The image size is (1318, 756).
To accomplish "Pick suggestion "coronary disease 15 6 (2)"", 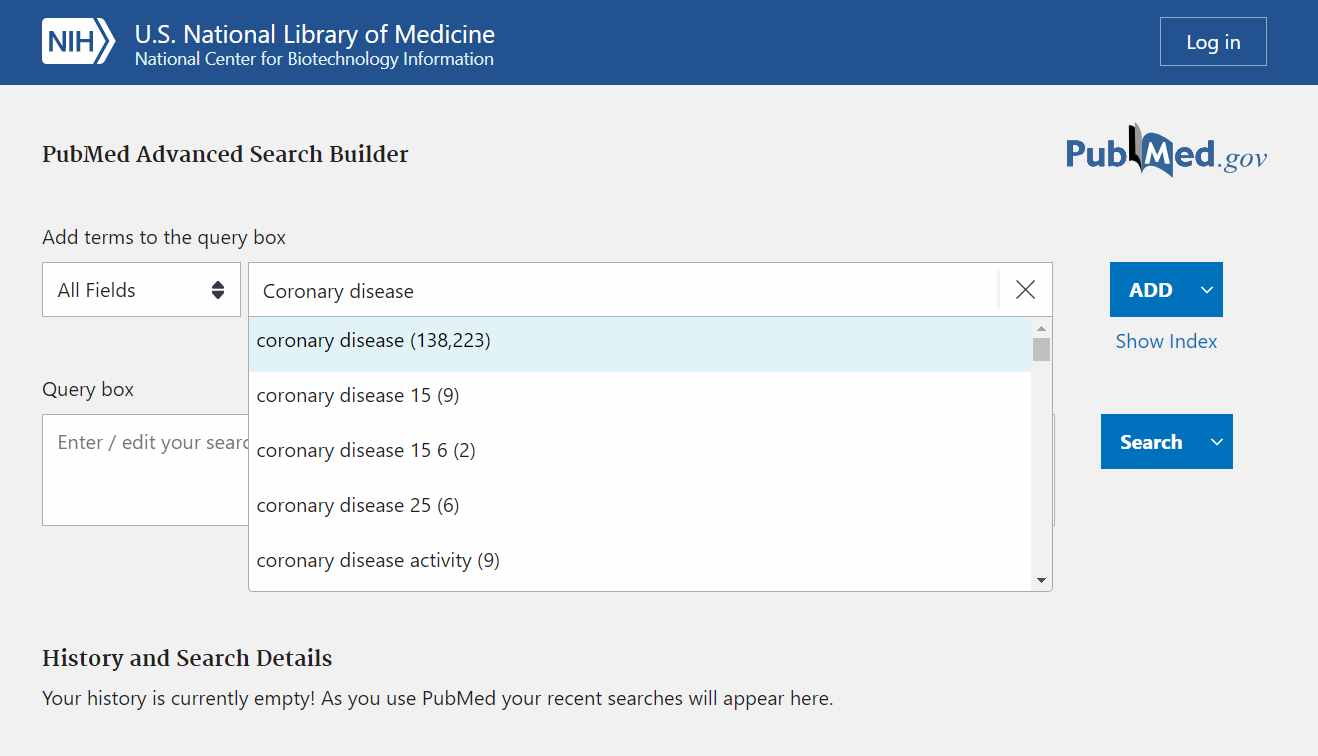I will [366, 451].
